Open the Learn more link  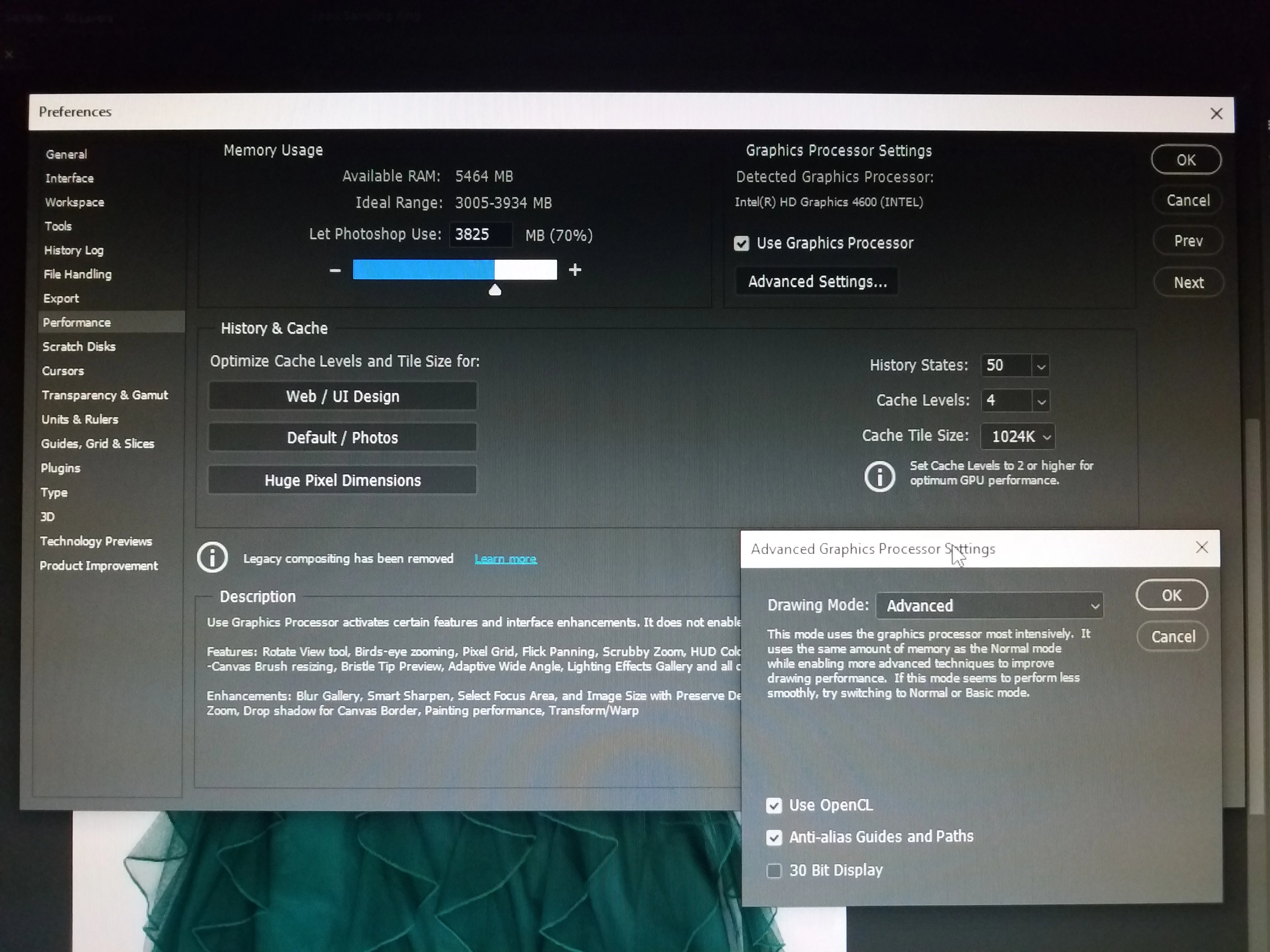point(505,559)
